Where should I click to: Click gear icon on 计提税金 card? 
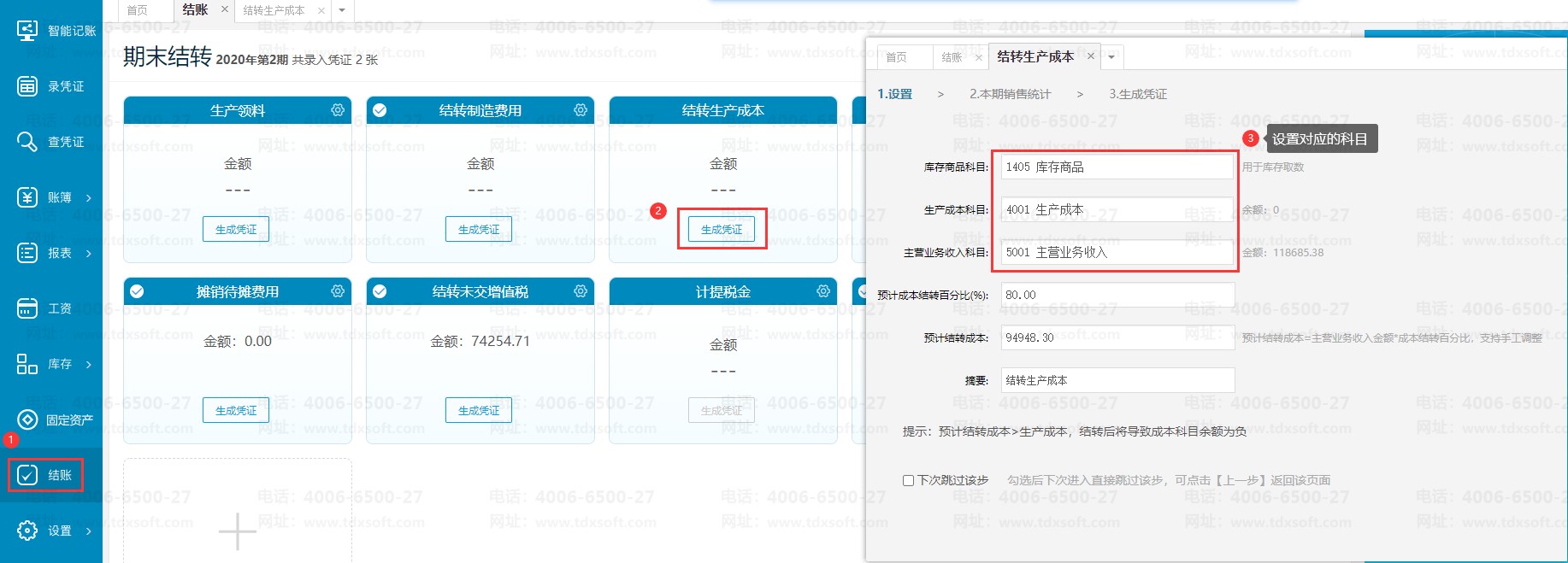point(823,291)
